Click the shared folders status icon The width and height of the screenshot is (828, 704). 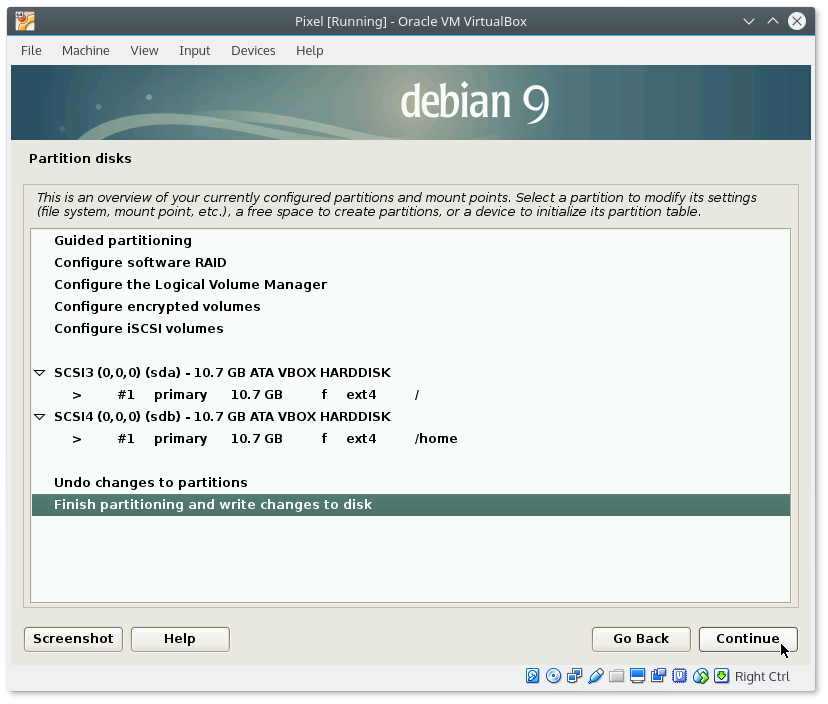pyautogui.click(x=616, y=676)
